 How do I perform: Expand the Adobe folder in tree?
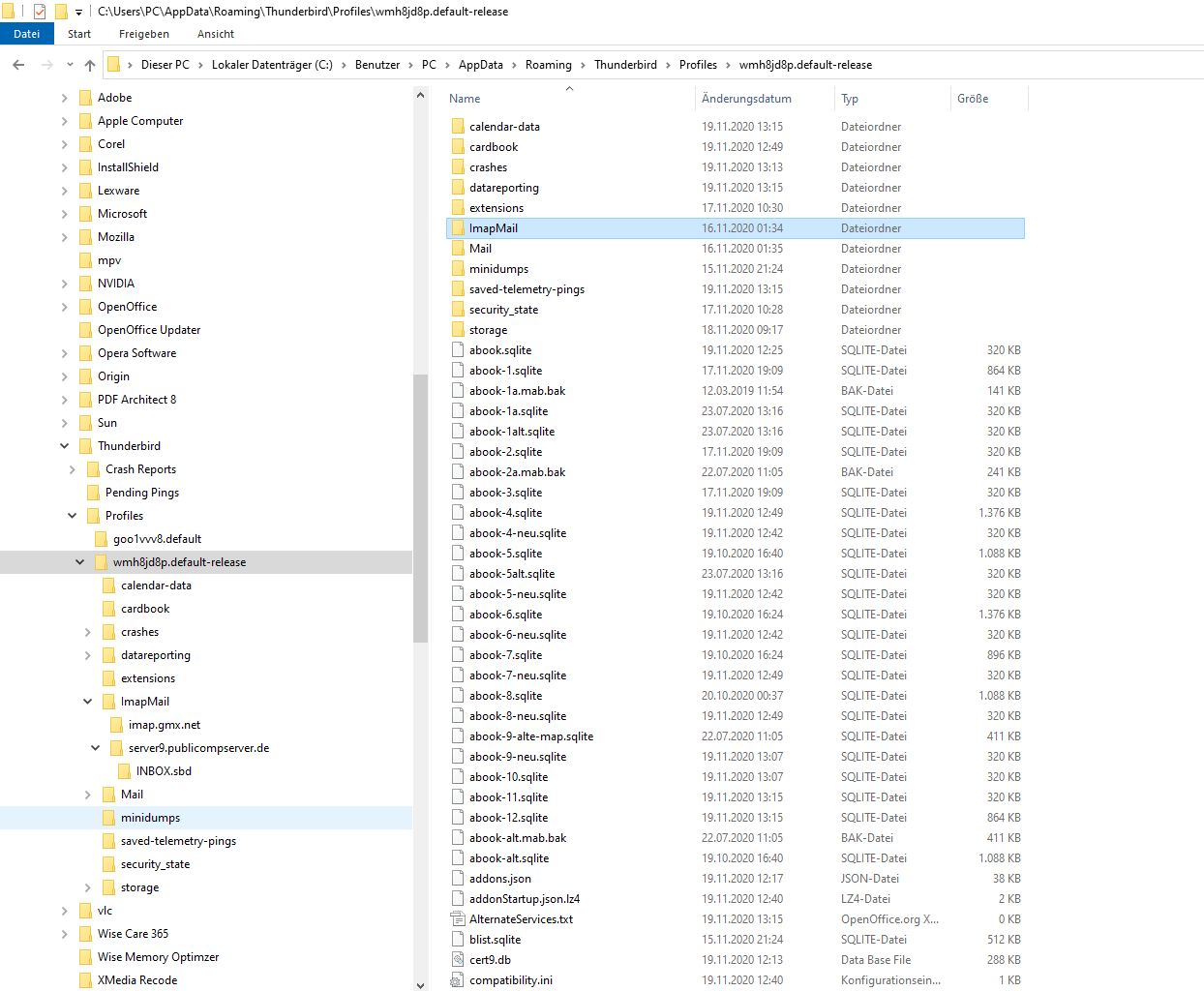65,98
